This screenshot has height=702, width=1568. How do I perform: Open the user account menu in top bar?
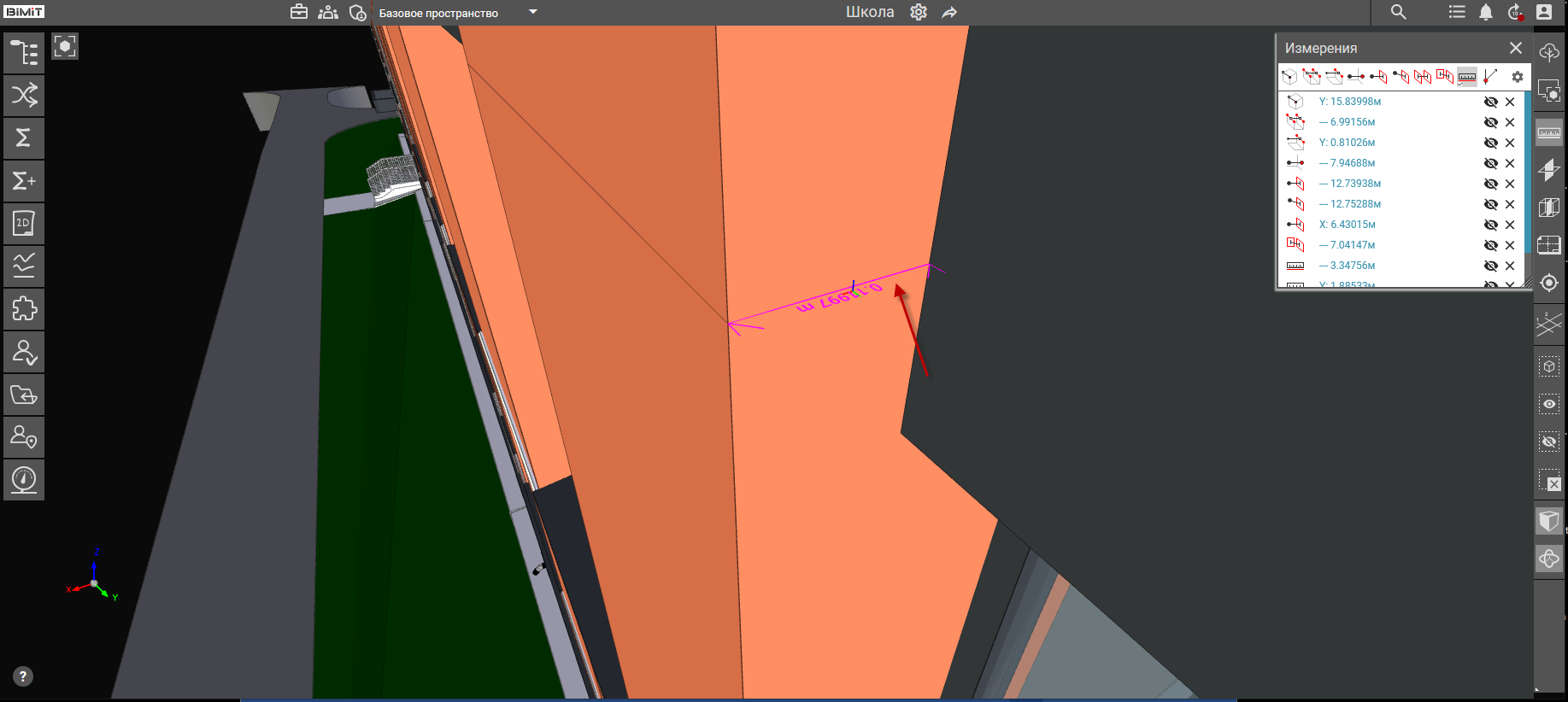1543,12
